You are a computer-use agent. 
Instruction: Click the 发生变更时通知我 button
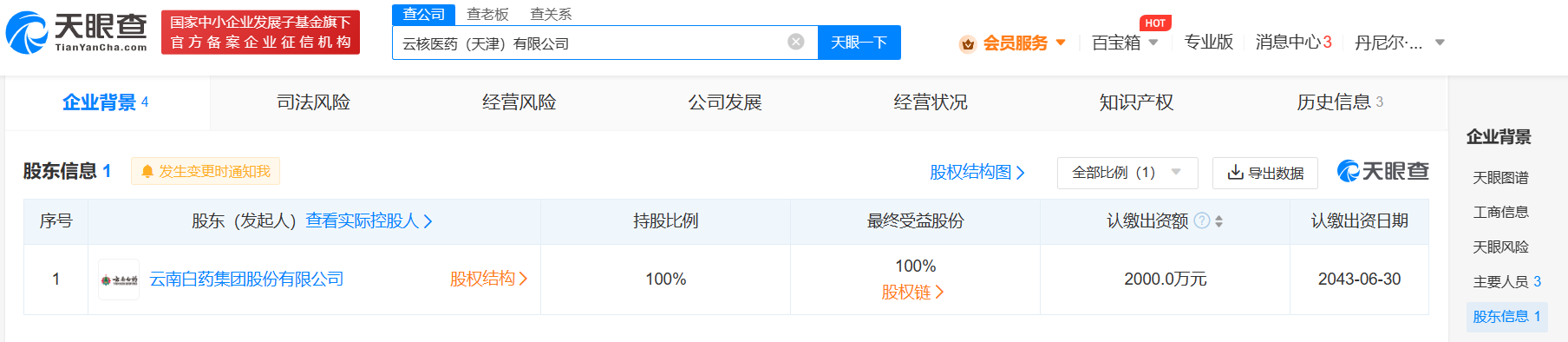click(206, 171)
